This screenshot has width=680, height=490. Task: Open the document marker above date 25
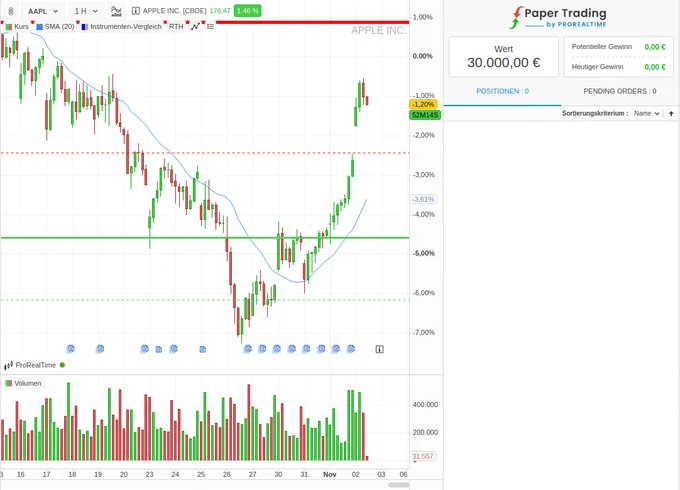pyautogui.click(x=203, y=349)
